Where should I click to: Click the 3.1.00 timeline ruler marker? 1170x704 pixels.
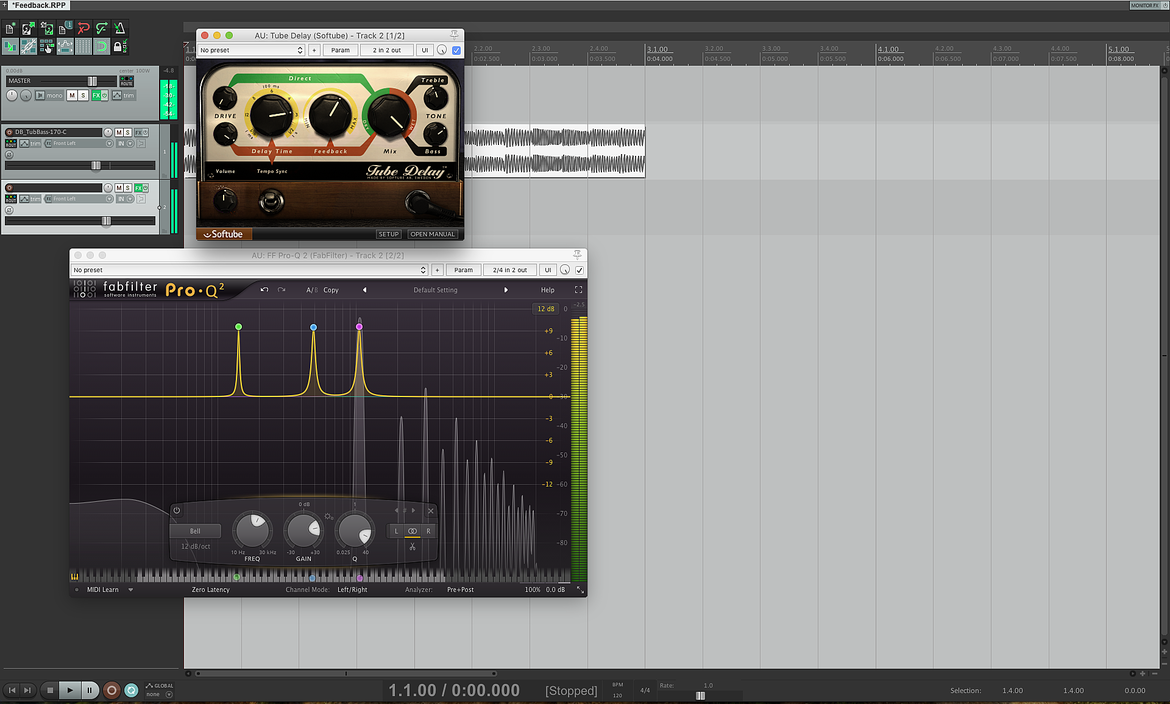[657, 49]
